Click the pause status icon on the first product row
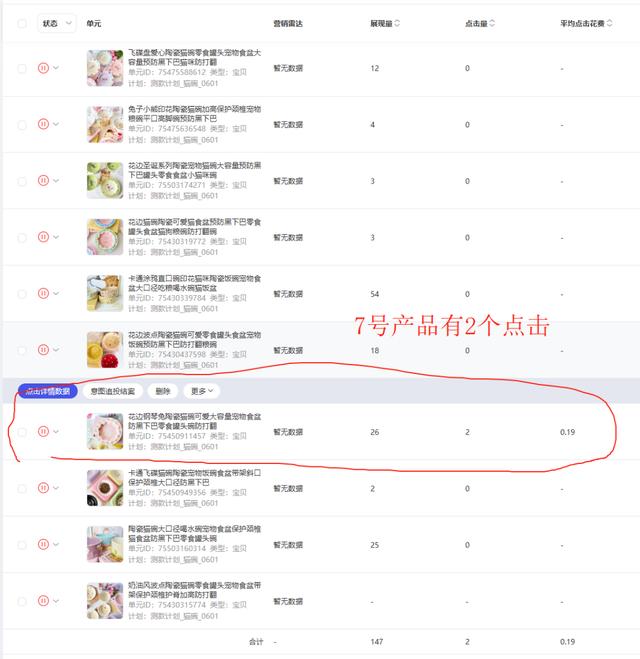The width and height of the screenshot is (640, 659). click(43, 68)
